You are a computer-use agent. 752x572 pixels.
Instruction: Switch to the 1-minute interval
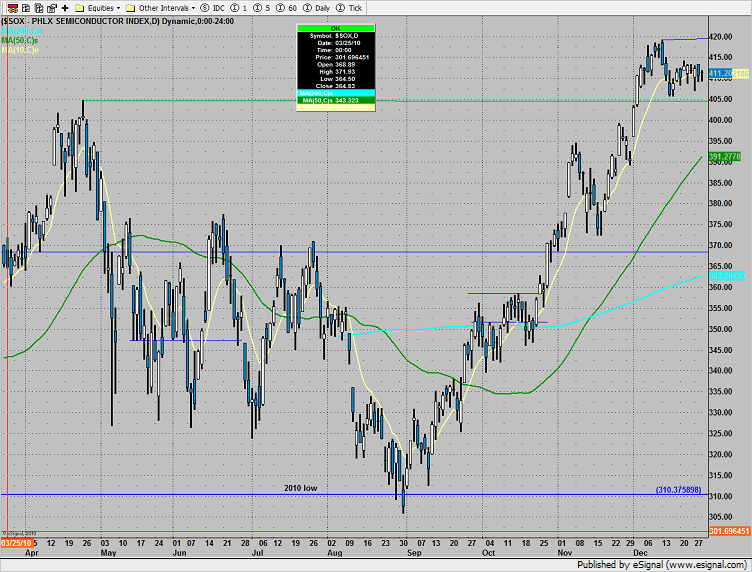pyautogui.click(x=239, y=8)
